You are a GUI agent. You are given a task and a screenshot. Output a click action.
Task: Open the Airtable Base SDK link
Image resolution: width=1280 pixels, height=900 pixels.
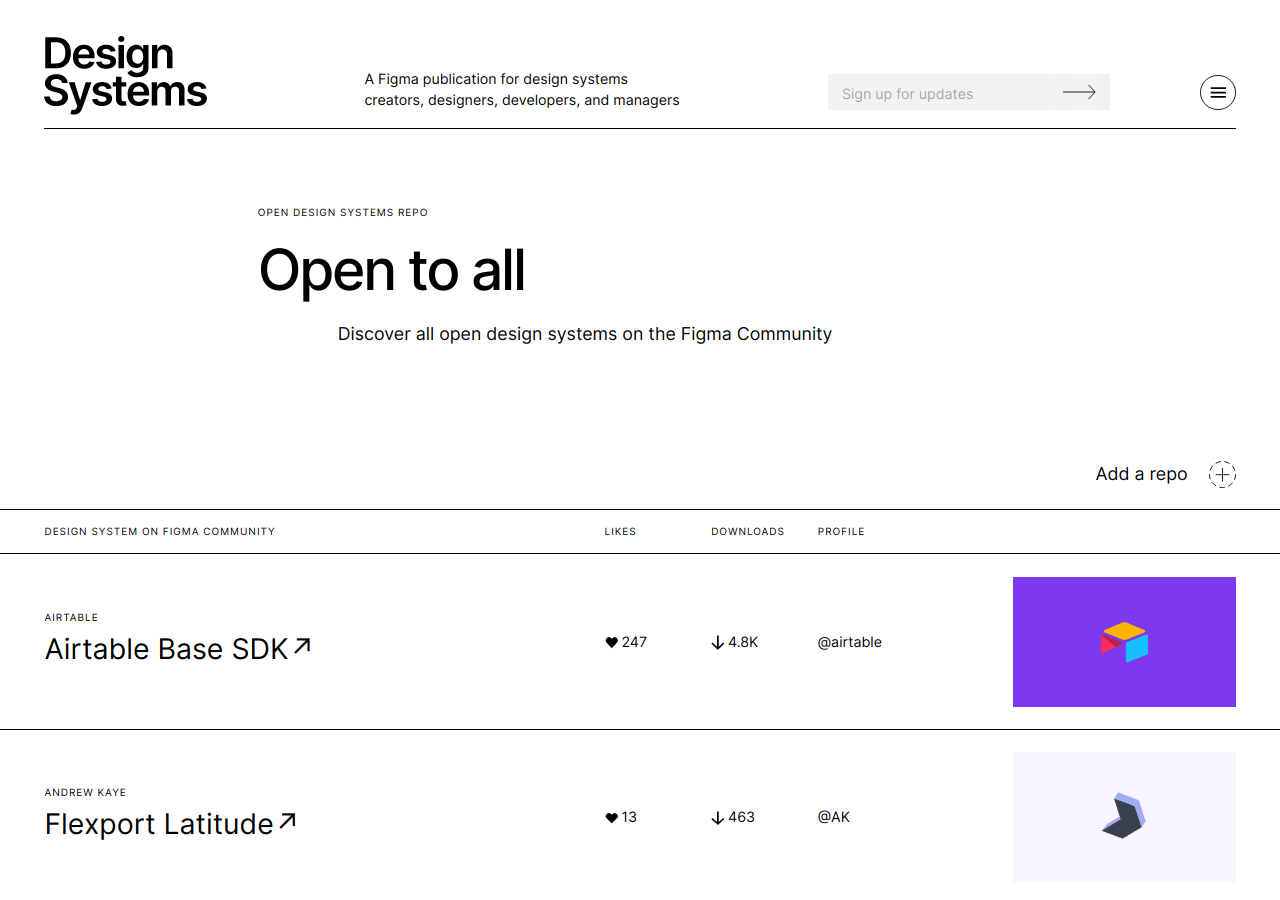pos(178,649)
